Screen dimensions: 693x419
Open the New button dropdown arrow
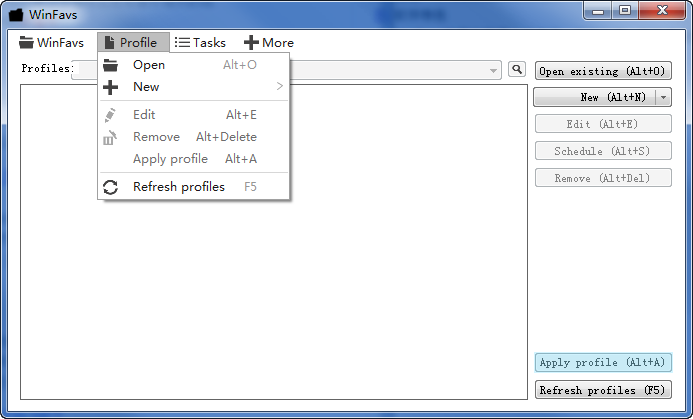[x=663, y=97]
